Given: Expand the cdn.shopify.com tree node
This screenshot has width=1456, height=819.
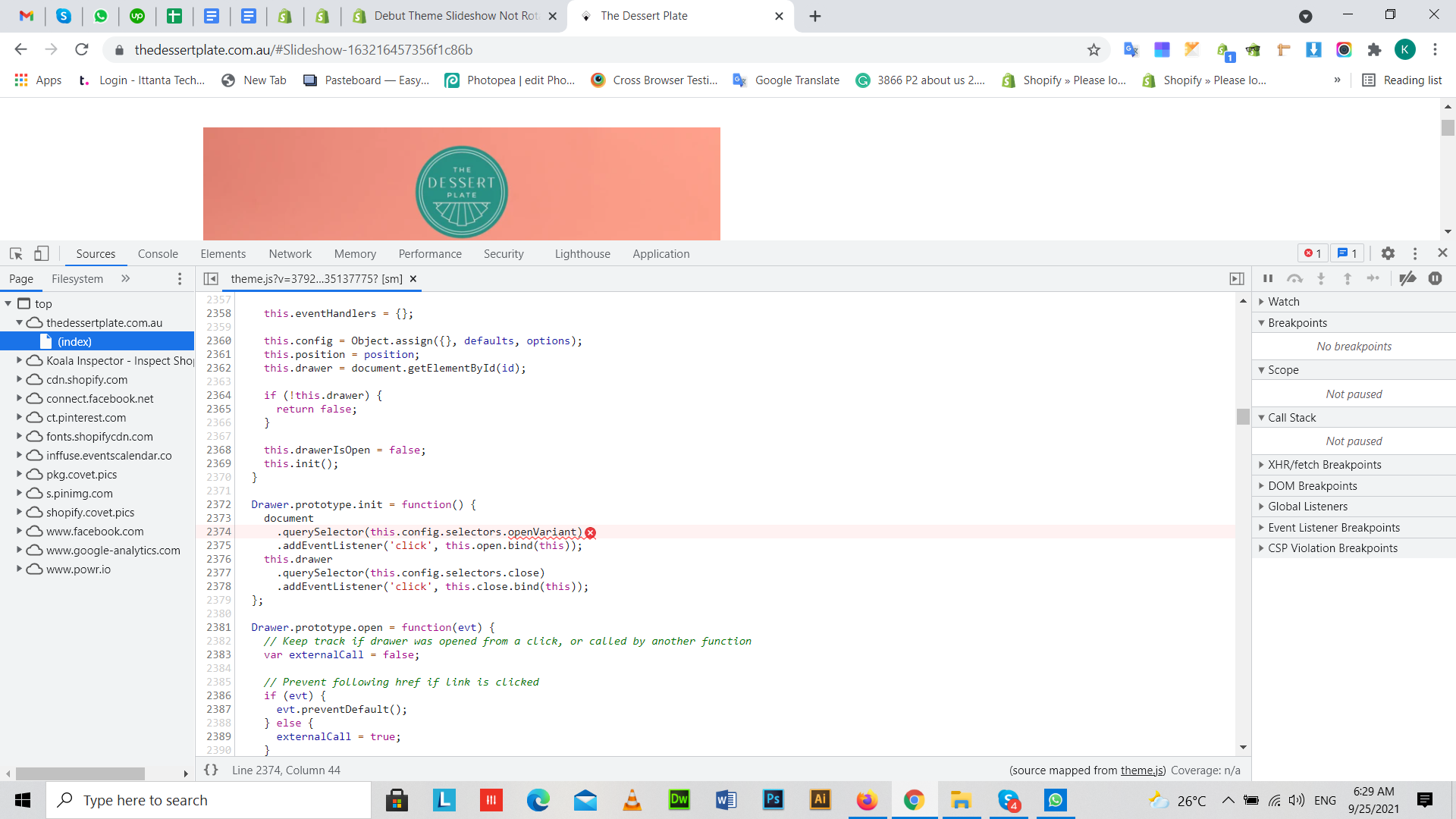Looking at the screenshot, I should (19, 379).
